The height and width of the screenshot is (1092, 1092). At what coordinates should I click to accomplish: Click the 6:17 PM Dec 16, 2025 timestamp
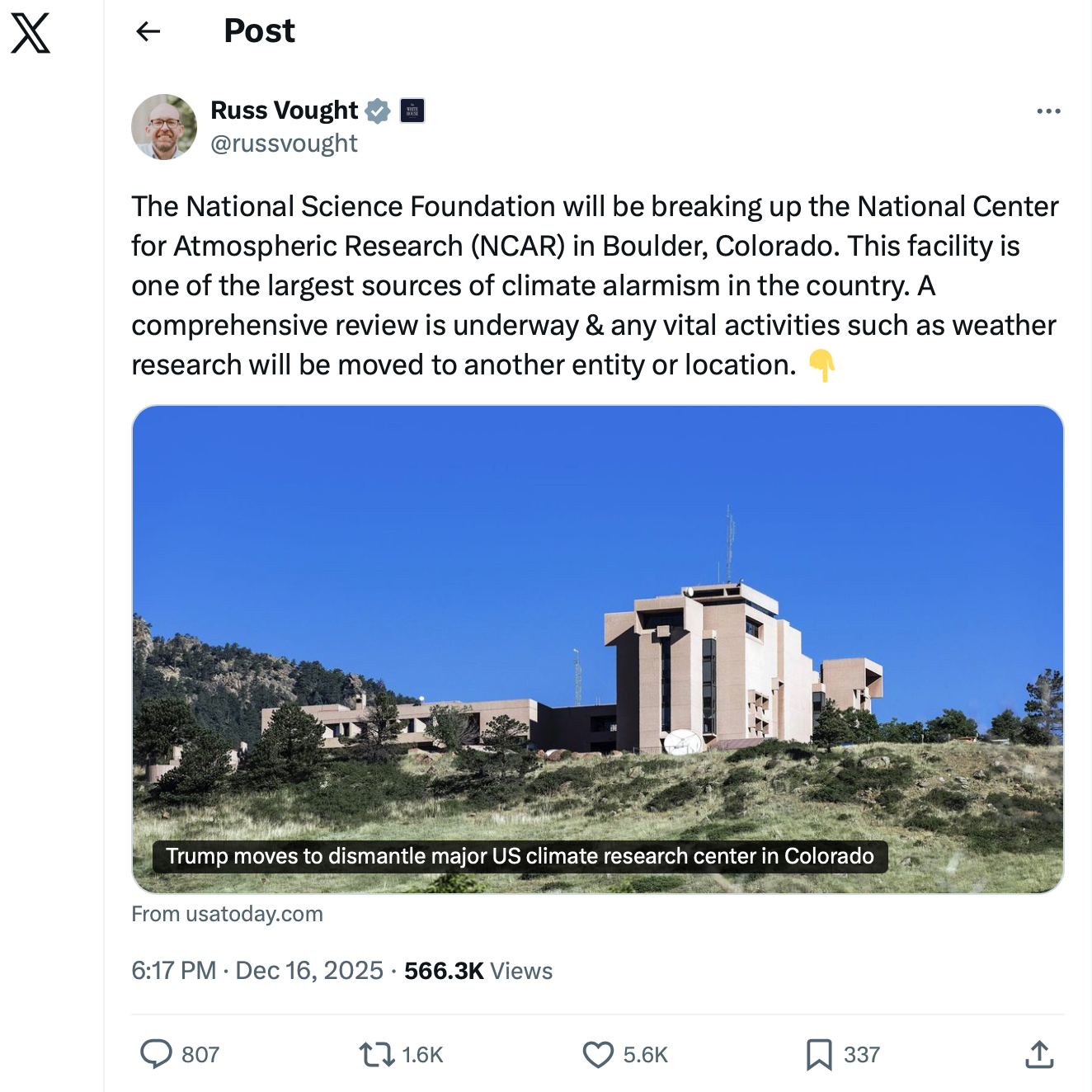pos(257,971)
